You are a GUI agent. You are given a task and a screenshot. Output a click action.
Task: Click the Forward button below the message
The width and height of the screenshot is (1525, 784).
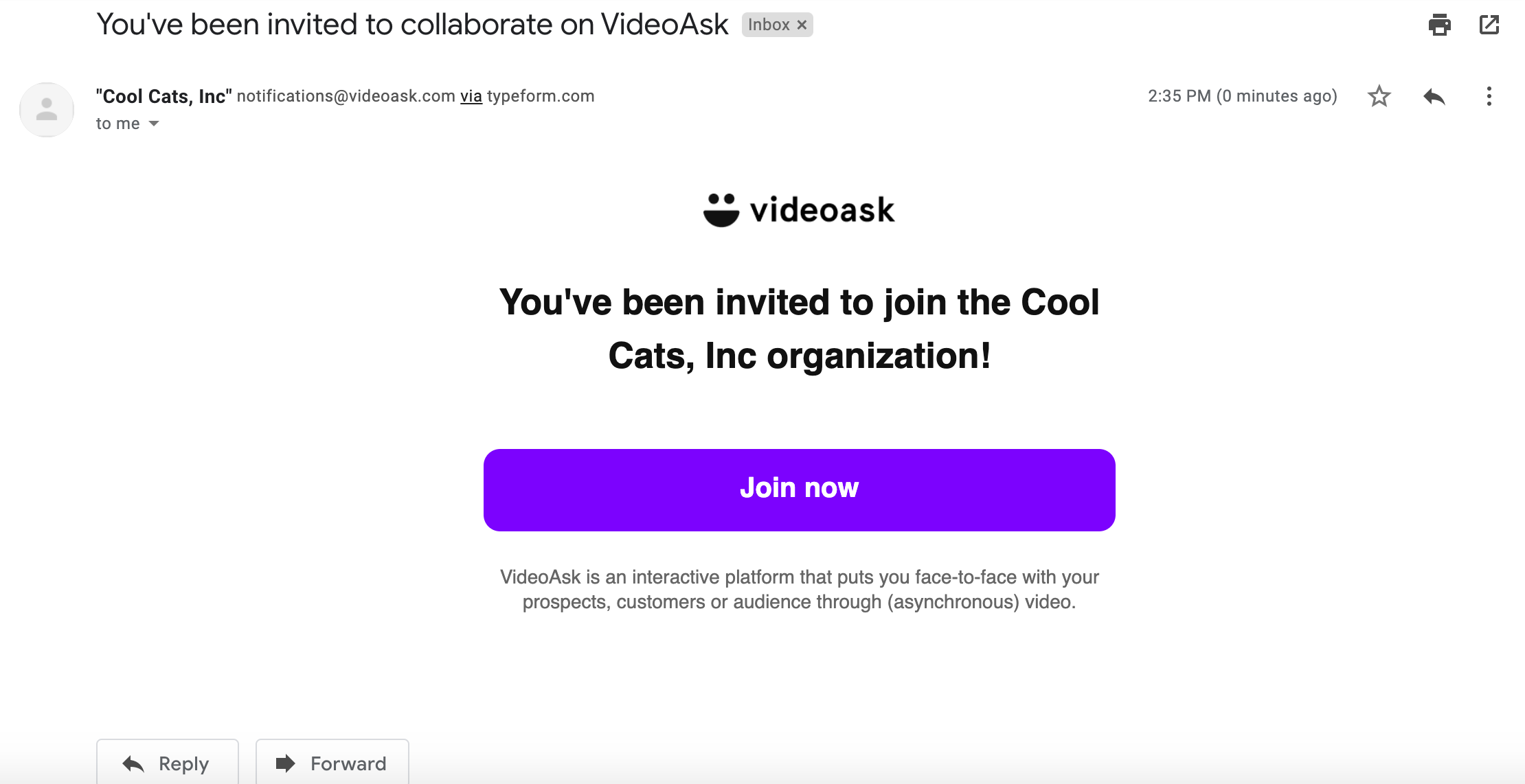332,762
